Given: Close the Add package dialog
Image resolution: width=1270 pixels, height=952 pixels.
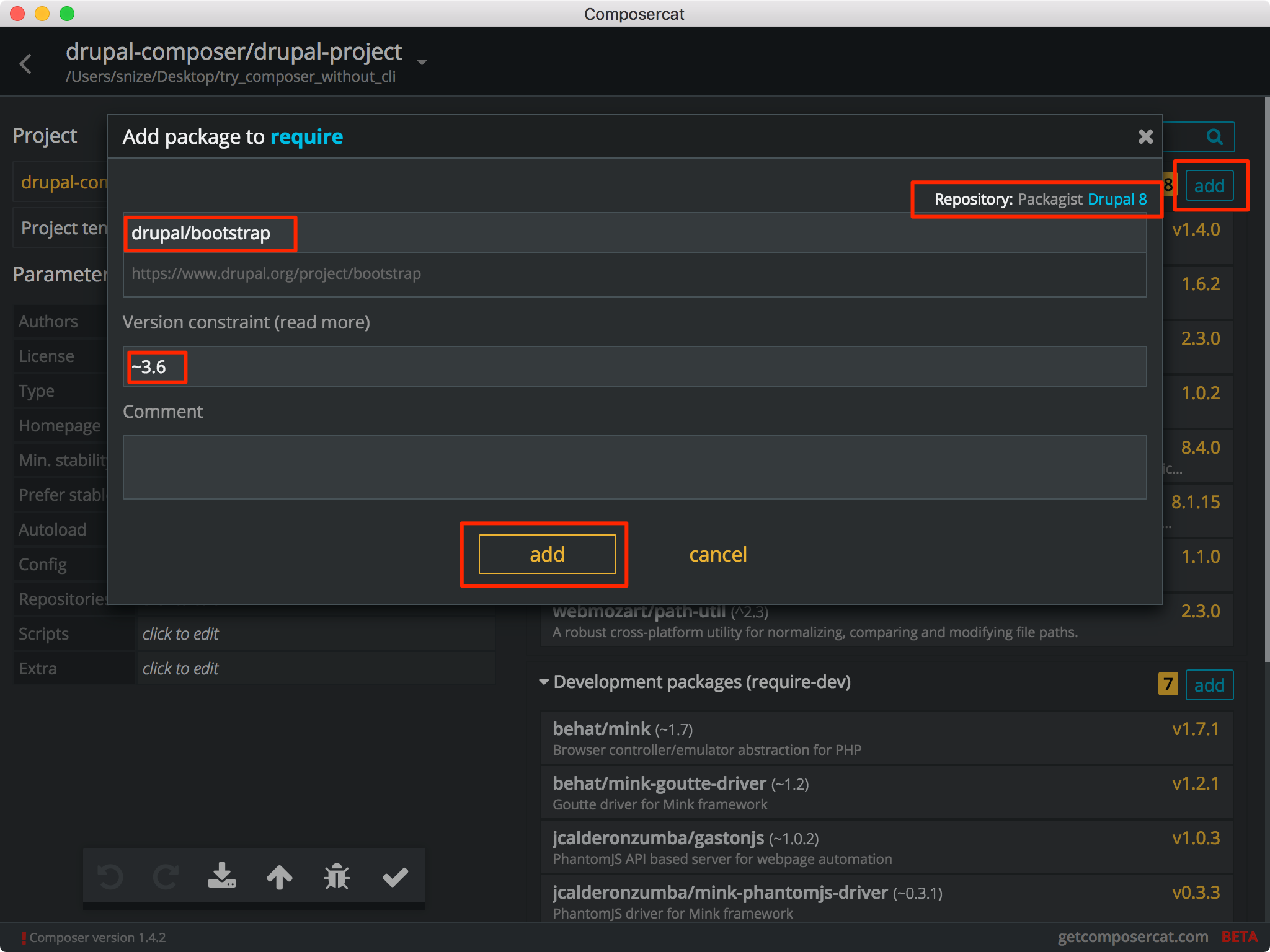Looking at the screenshot, I should pyautogui.click(x=1145, y=136).
